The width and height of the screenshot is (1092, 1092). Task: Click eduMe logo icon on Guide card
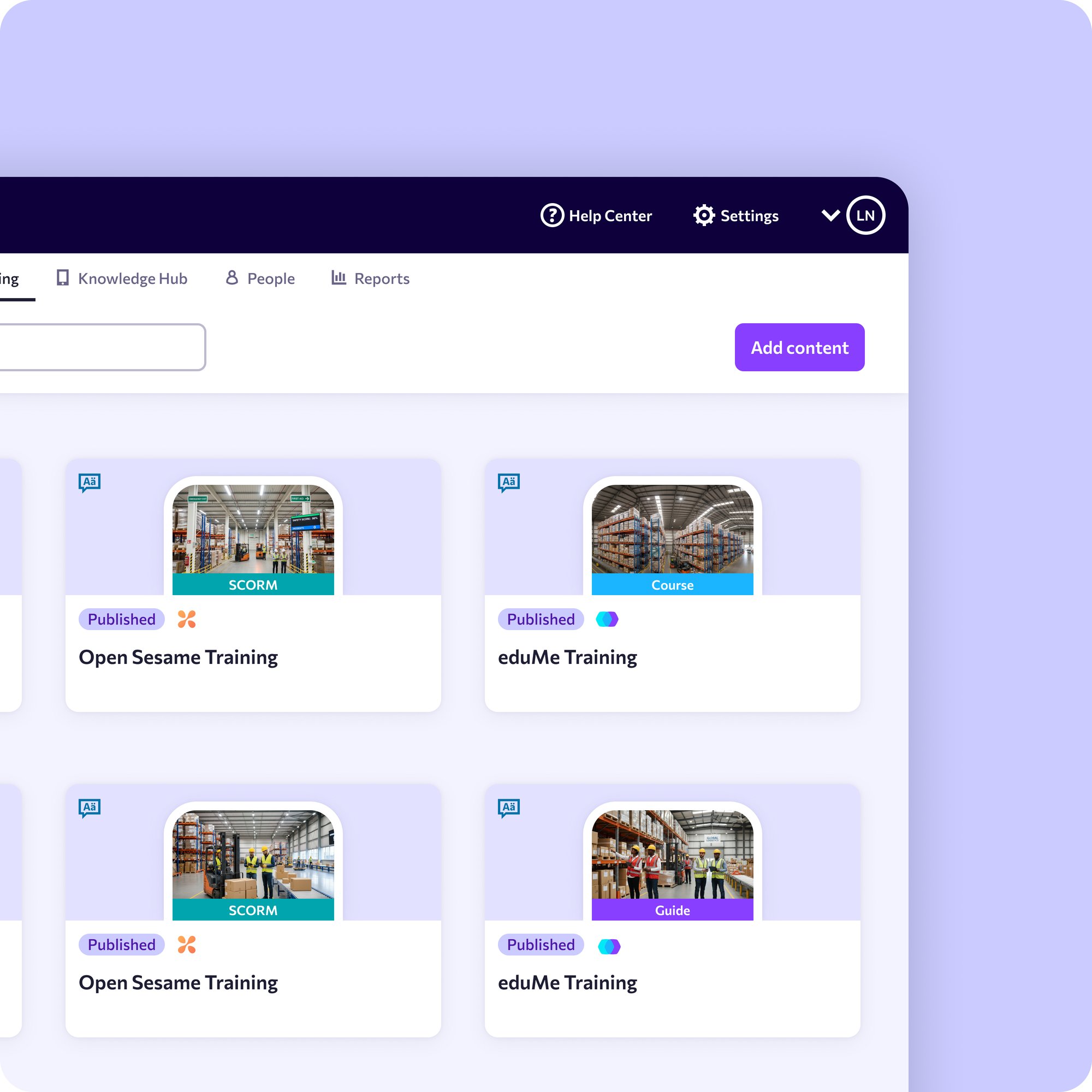point(609,946)
